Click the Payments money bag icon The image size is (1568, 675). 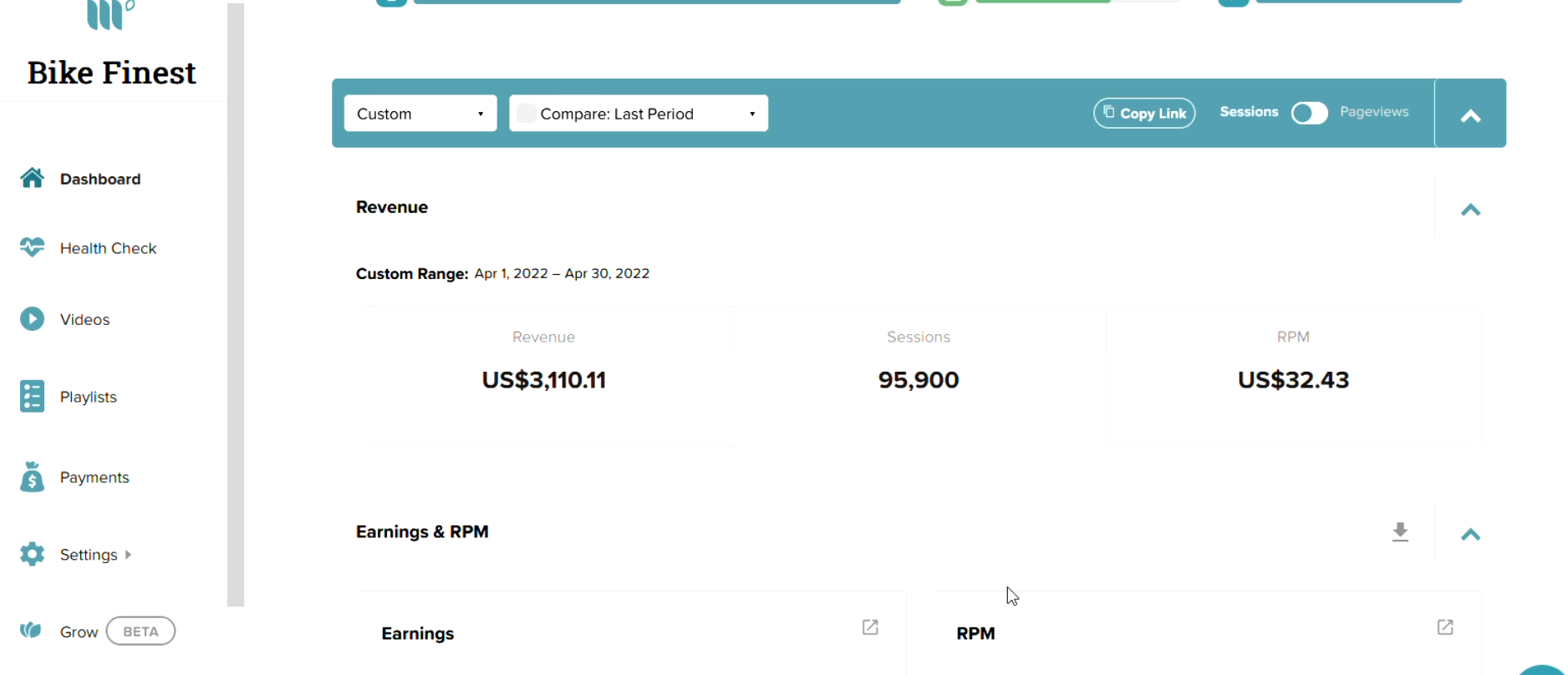32,477
